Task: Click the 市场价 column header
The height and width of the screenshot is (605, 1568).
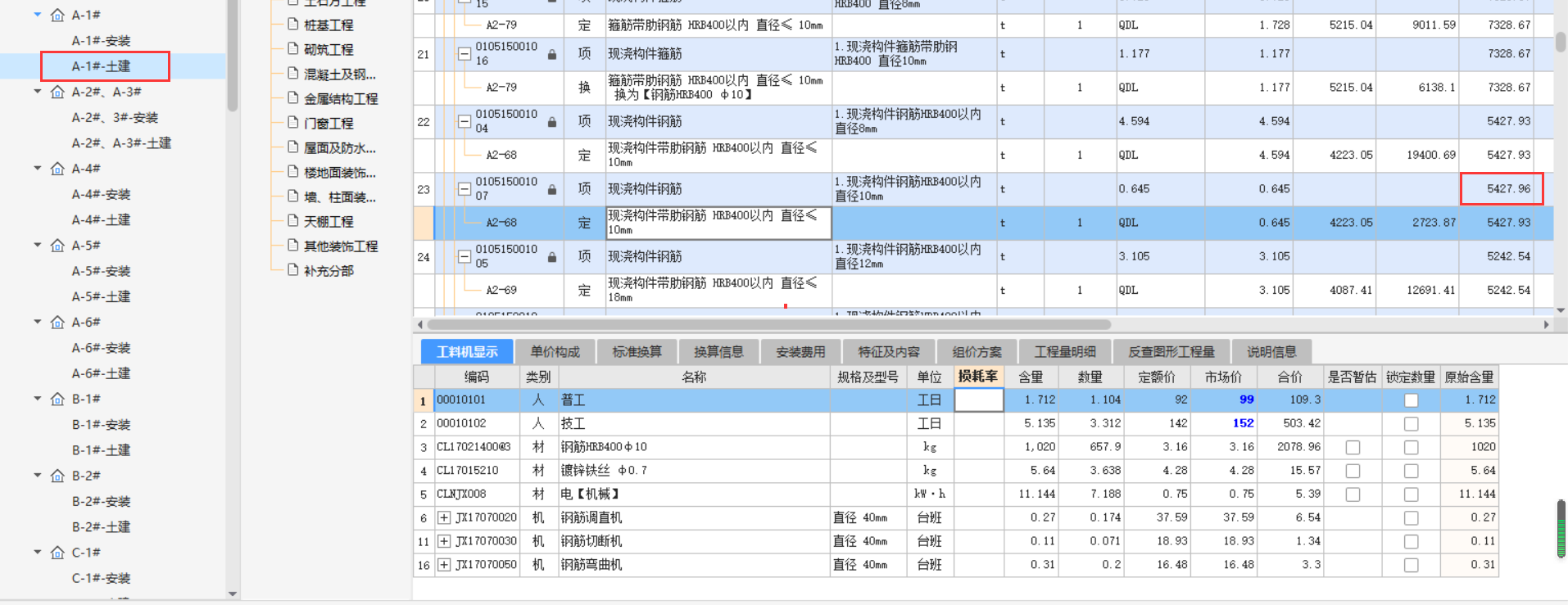Action: point(1223,377)
